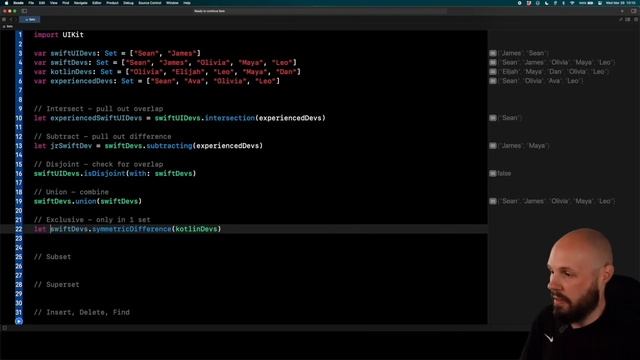Open the Edit menu
Viewport: 640px width, 360px height.
click(x=42, y=3)
